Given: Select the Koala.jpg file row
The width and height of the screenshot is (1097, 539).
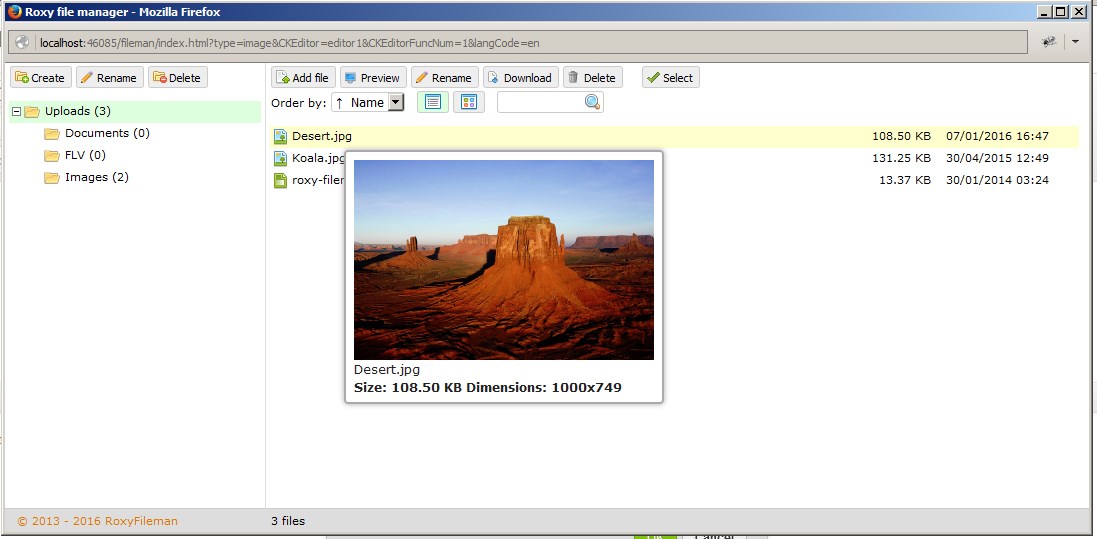Looking at the screenshot, I should (675, 158).
